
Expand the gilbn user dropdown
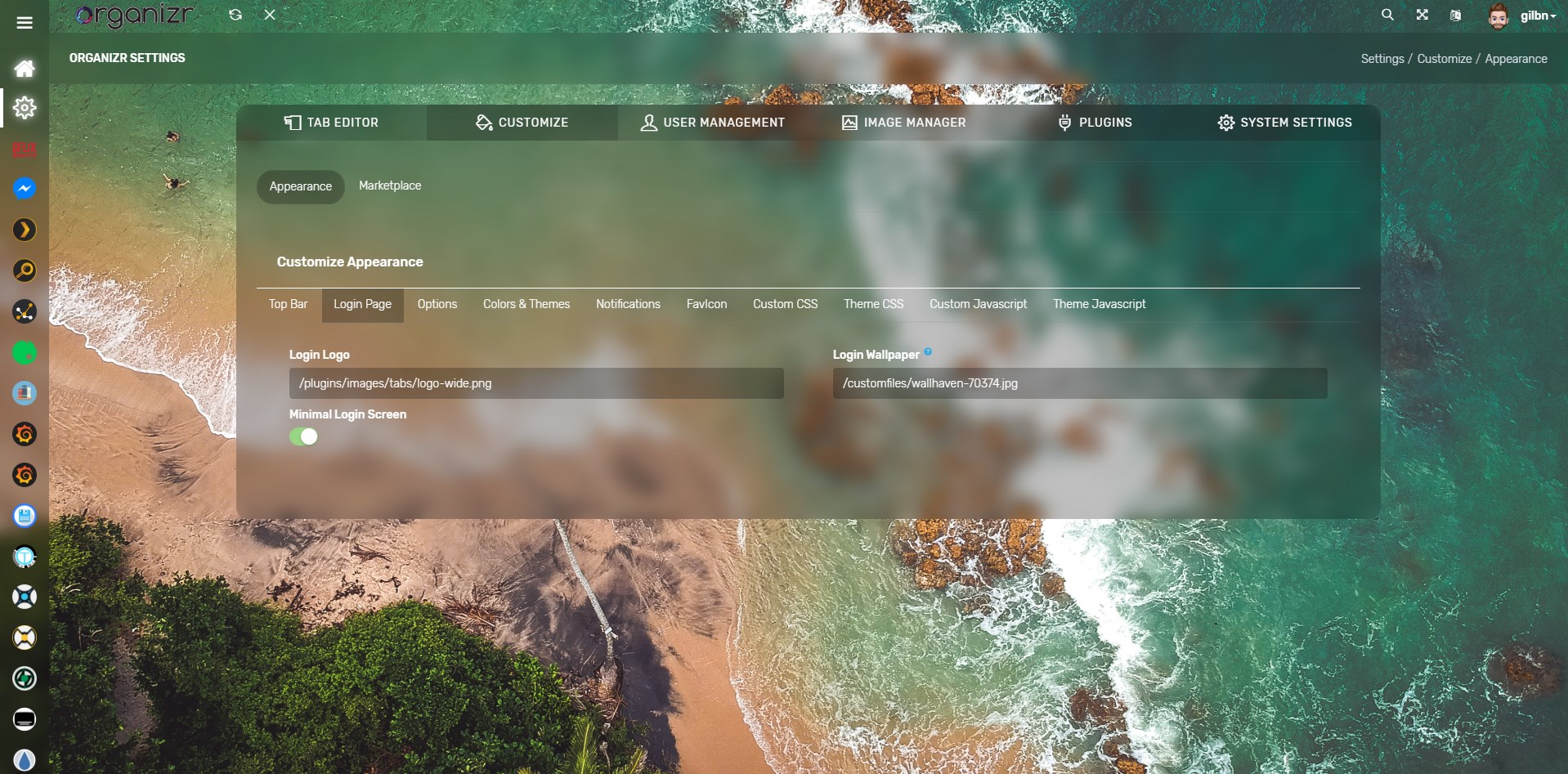(1537, 16)
